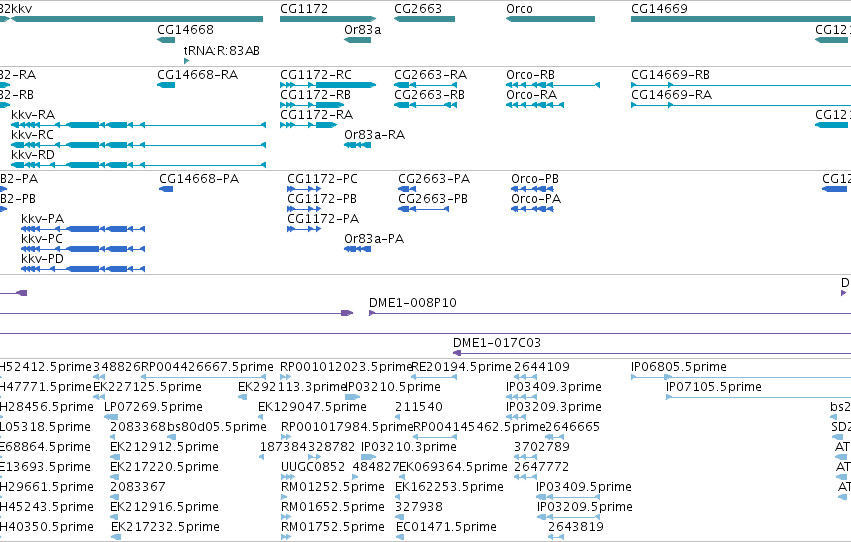Select EST IP03209.3prime
The image size is (851, 542).
pyautogui.click(x=554, y=407)
